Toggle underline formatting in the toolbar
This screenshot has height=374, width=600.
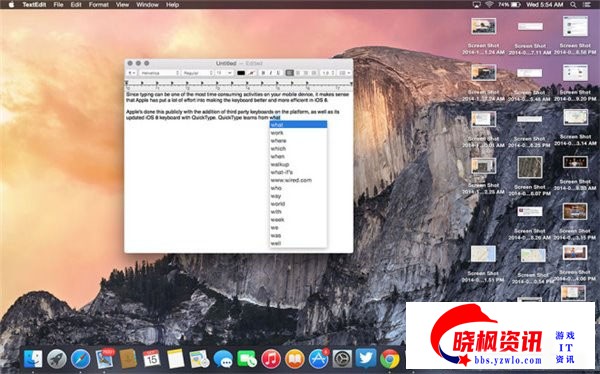coord(279,73)
